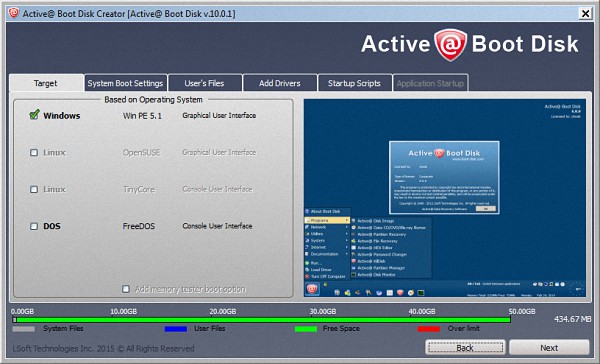Click 'Console User Interface' text in the TinyCore row
The height and width of the screenshot is (364, 600).
(217, 189)
